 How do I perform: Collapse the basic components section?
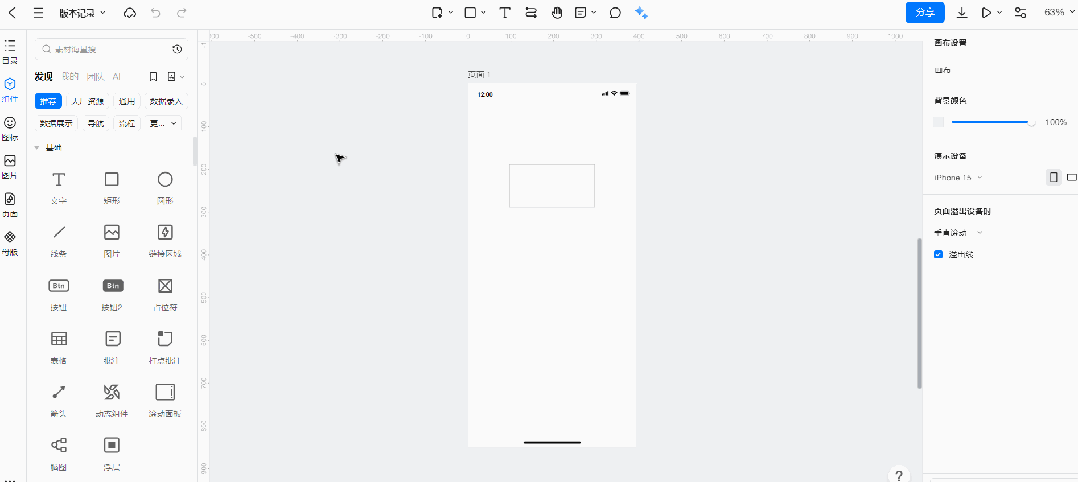(x=37, y=148)
